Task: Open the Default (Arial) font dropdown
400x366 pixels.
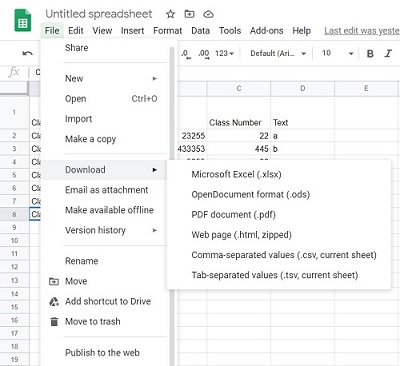Action: 278,53
